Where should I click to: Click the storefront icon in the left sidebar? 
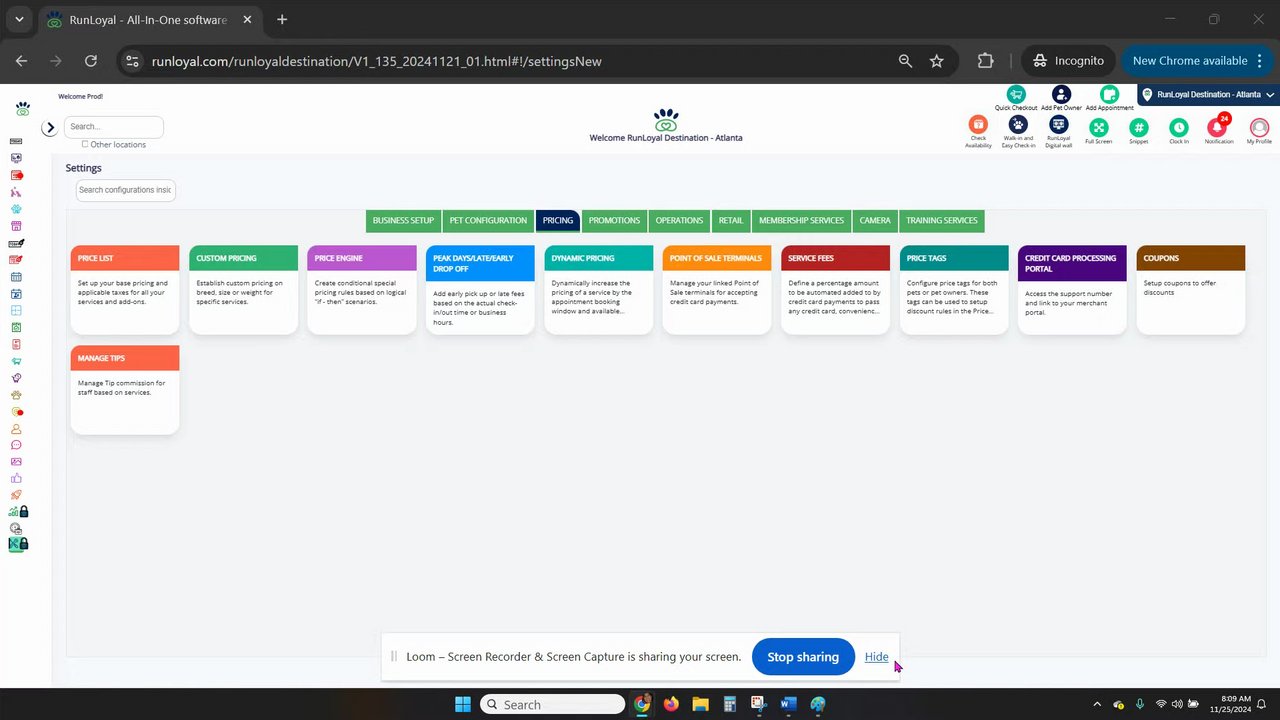16,226
